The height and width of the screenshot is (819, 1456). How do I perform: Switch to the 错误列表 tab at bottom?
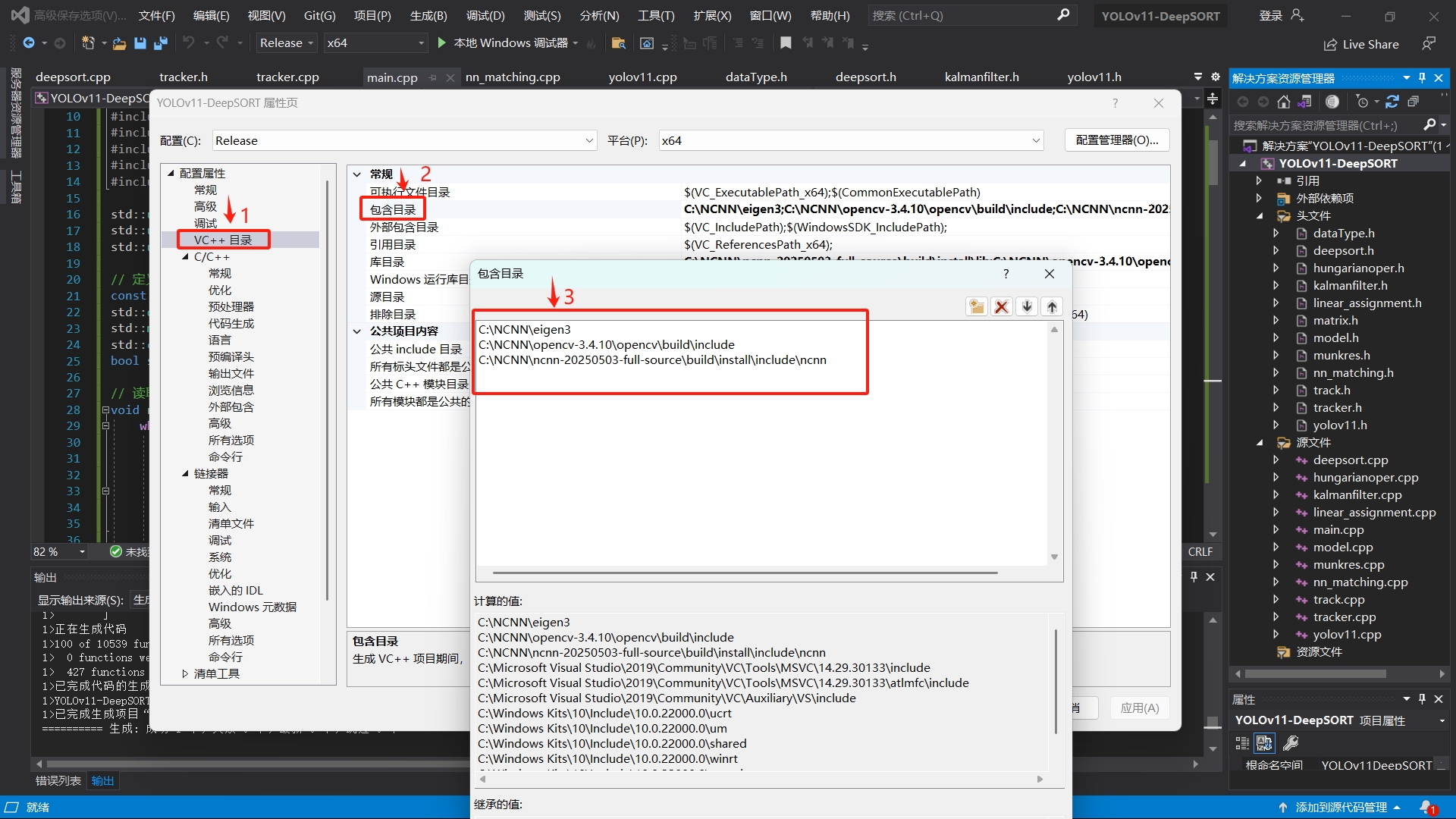click(58, 781)
